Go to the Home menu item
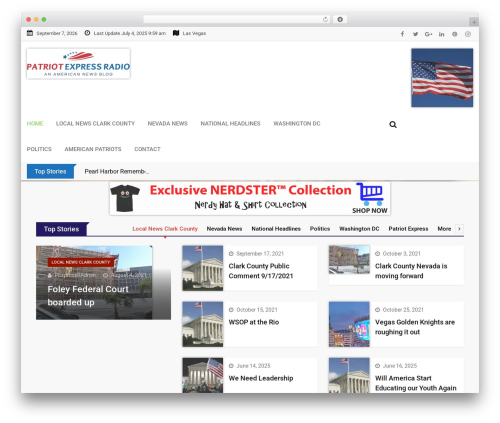Viewport: 500px width, 423px height. pyautogui.click(x=35, y=124)
